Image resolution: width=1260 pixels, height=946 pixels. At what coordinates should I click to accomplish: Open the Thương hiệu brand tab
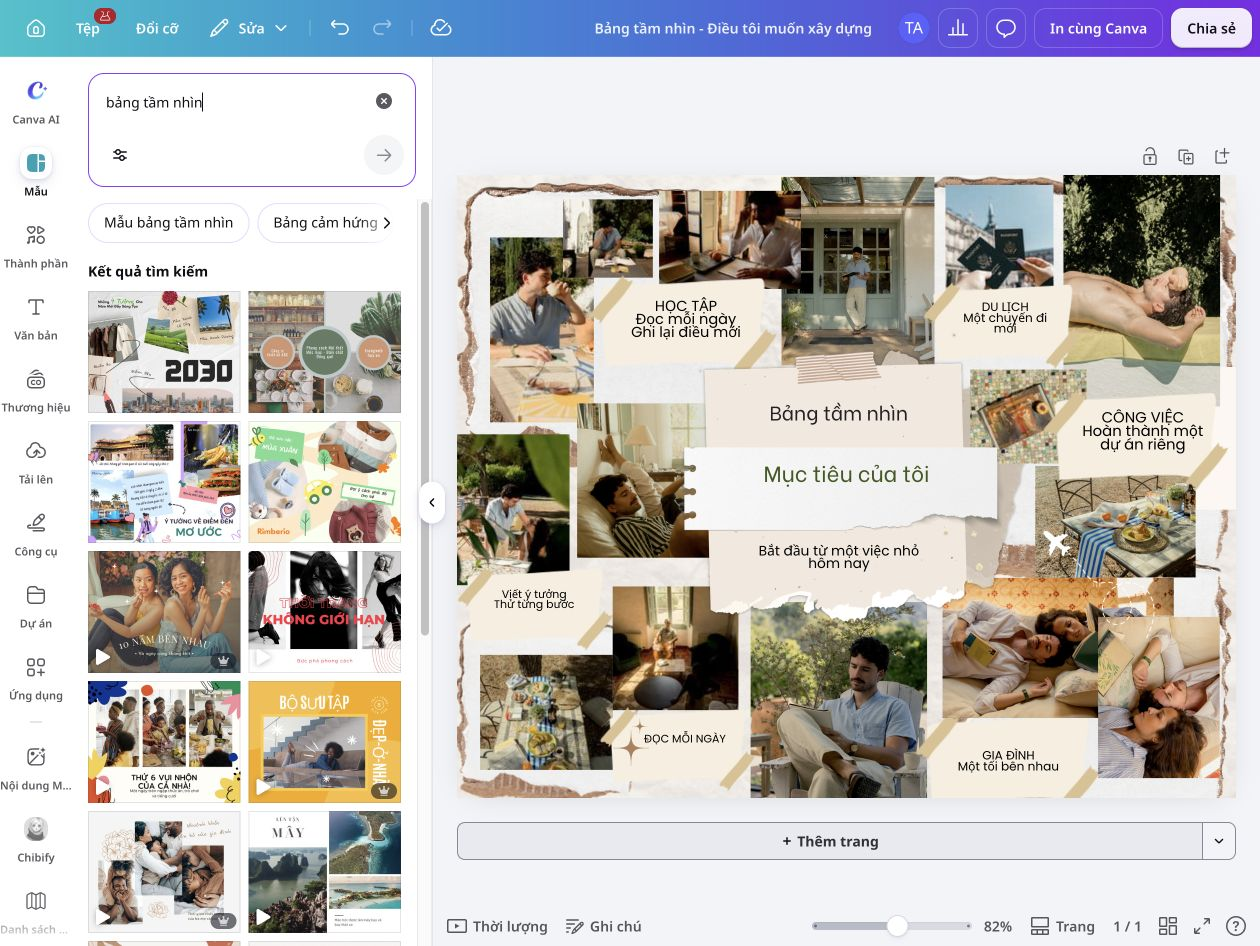[36, 390]
